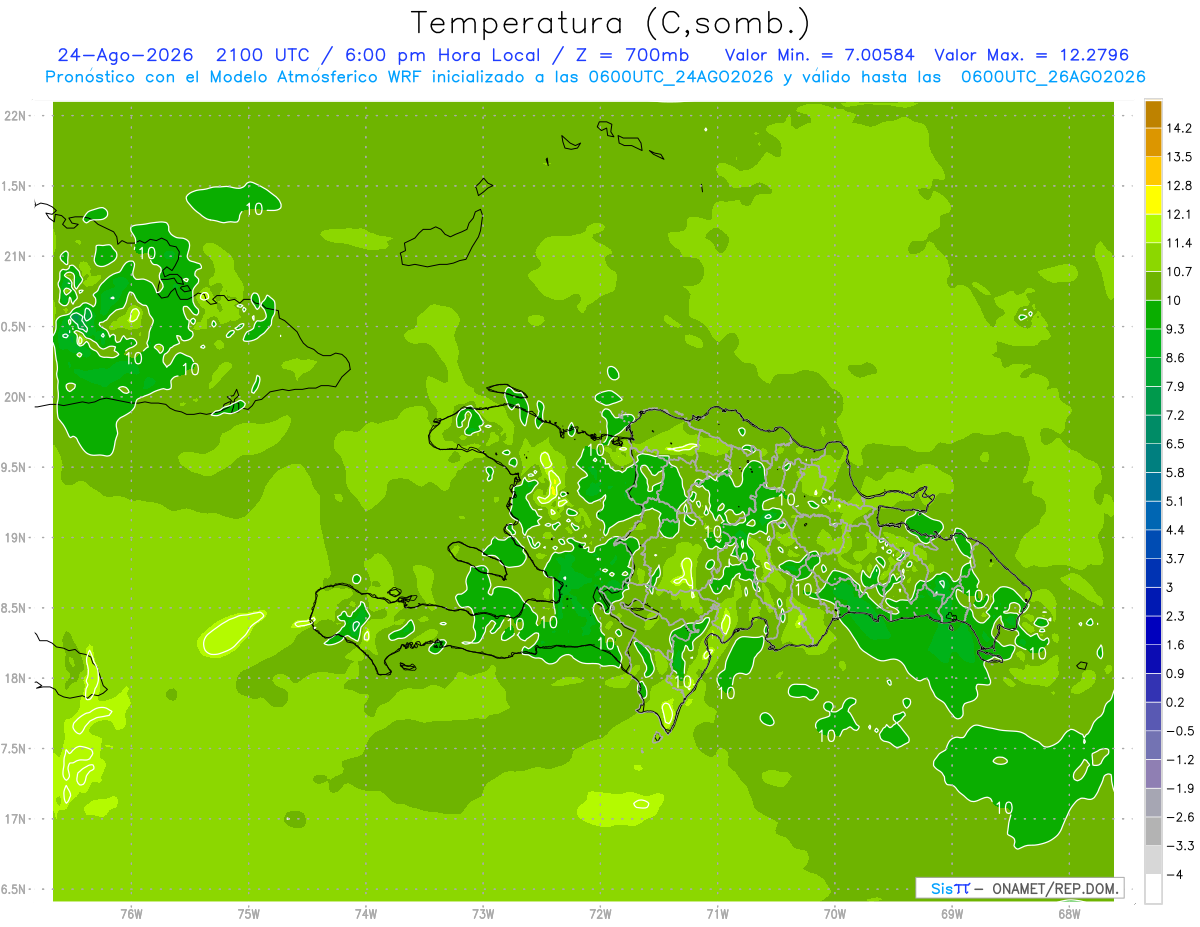Click the longitude label "69W"

point(952,913)
